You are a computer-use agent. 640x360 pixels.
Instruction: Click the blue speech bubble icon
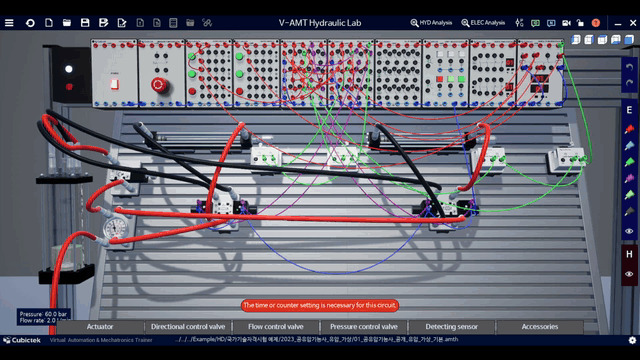551,23
